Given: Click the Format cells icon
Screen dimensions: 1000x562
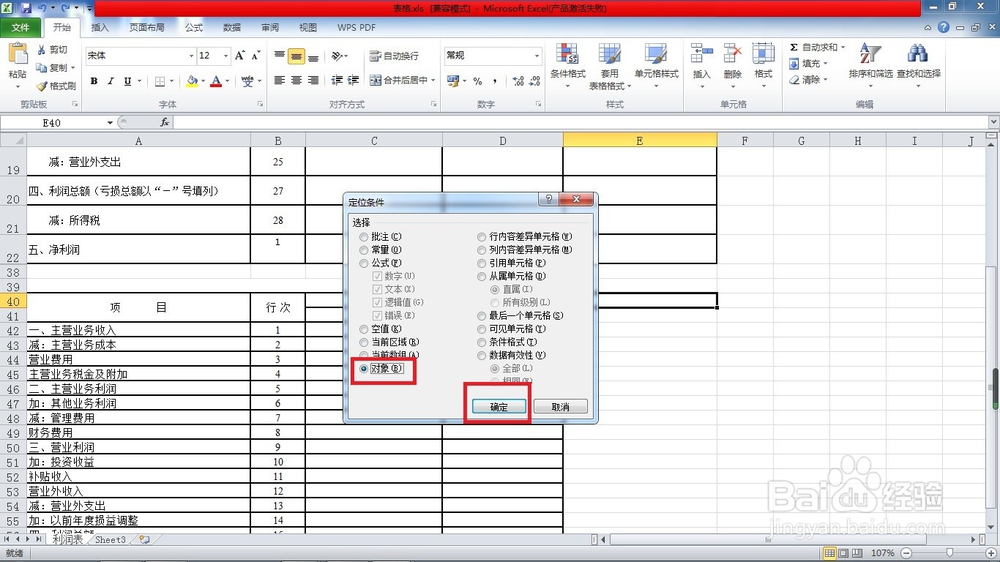Looking at the screenshot, I should [763, 54].
